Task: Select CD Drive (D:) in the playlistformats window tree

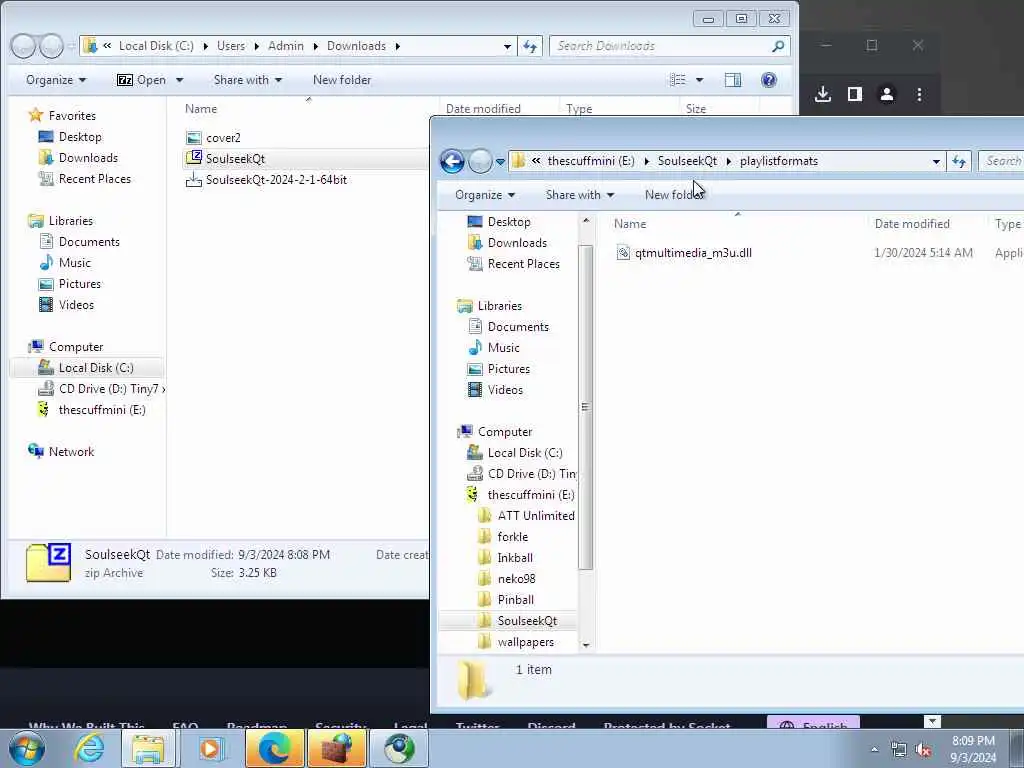Action: pos(531,474)
